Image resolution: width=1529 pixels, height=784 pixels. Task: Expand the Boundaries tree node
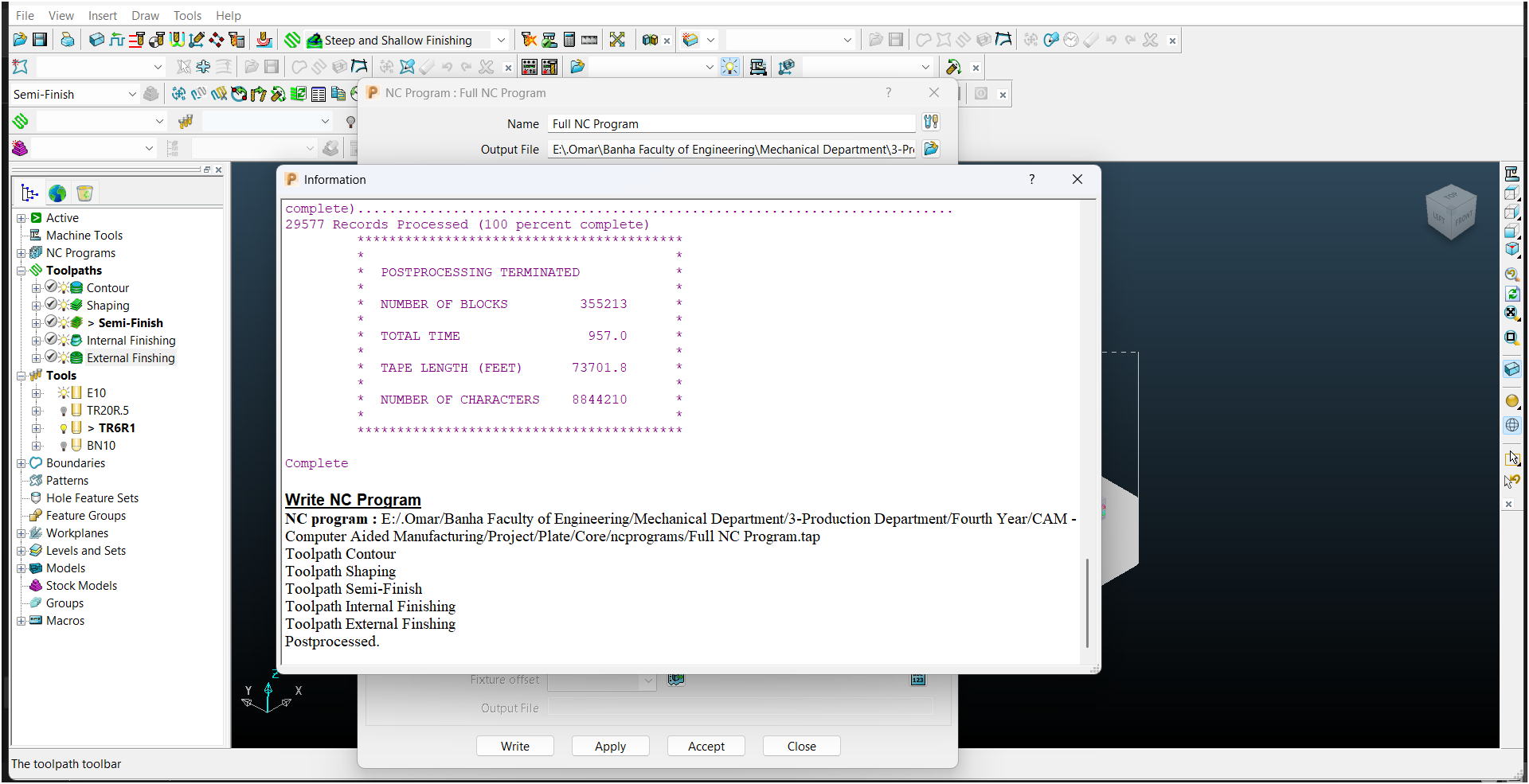point(22,463)
